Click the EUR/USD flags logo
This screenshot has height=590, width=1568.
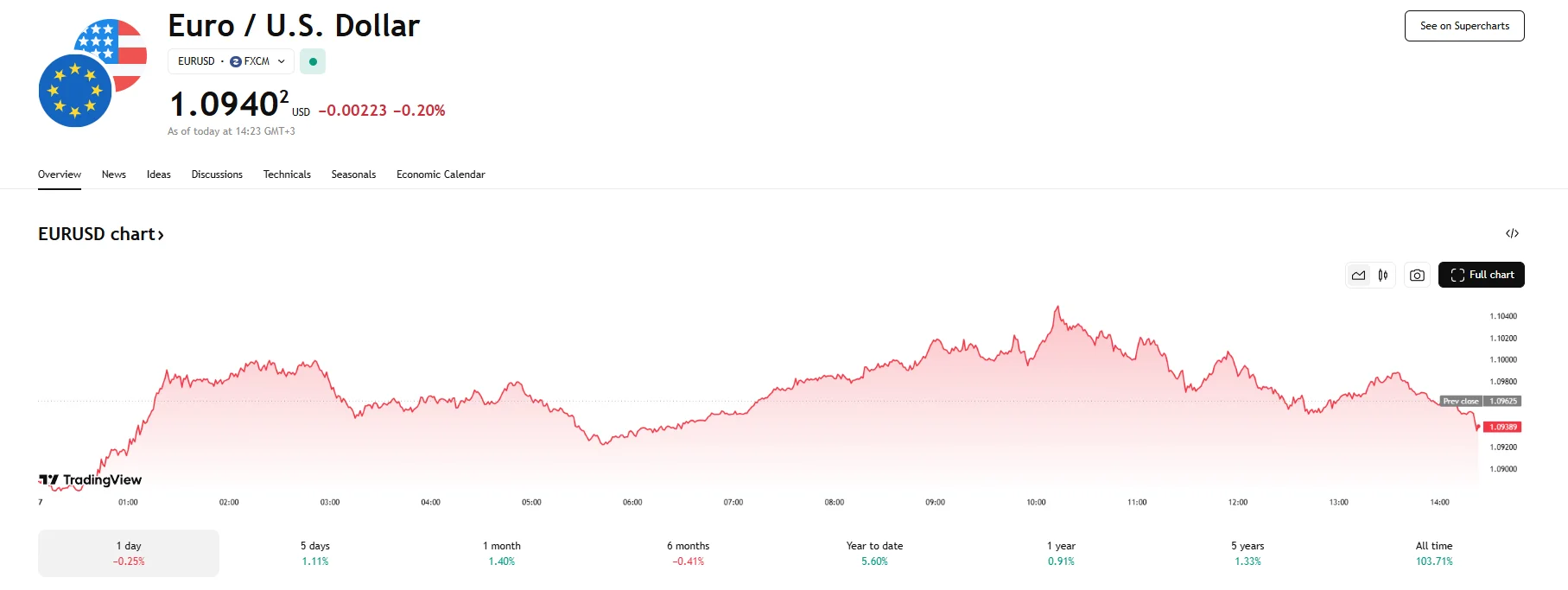point(92,73)
